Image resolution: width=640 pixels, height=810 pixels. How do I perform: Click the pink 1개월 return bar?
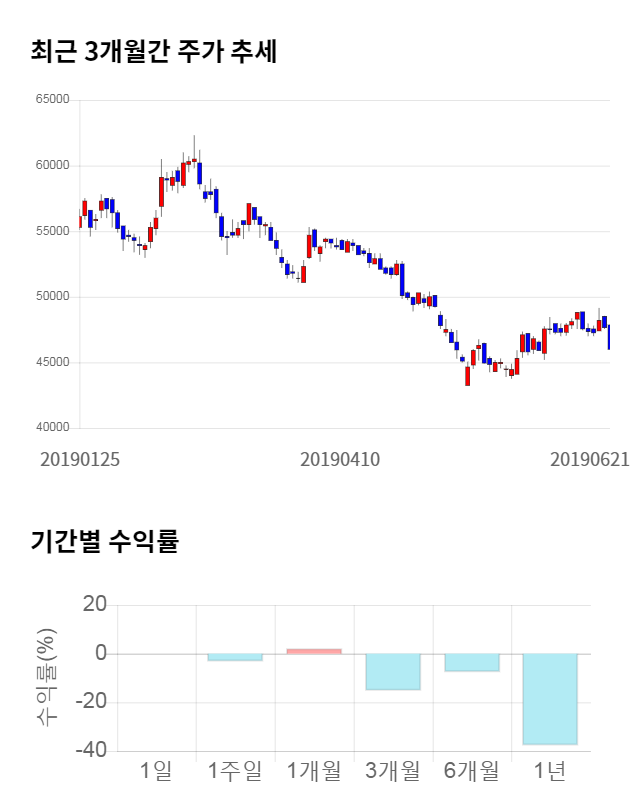pos(314,651)
